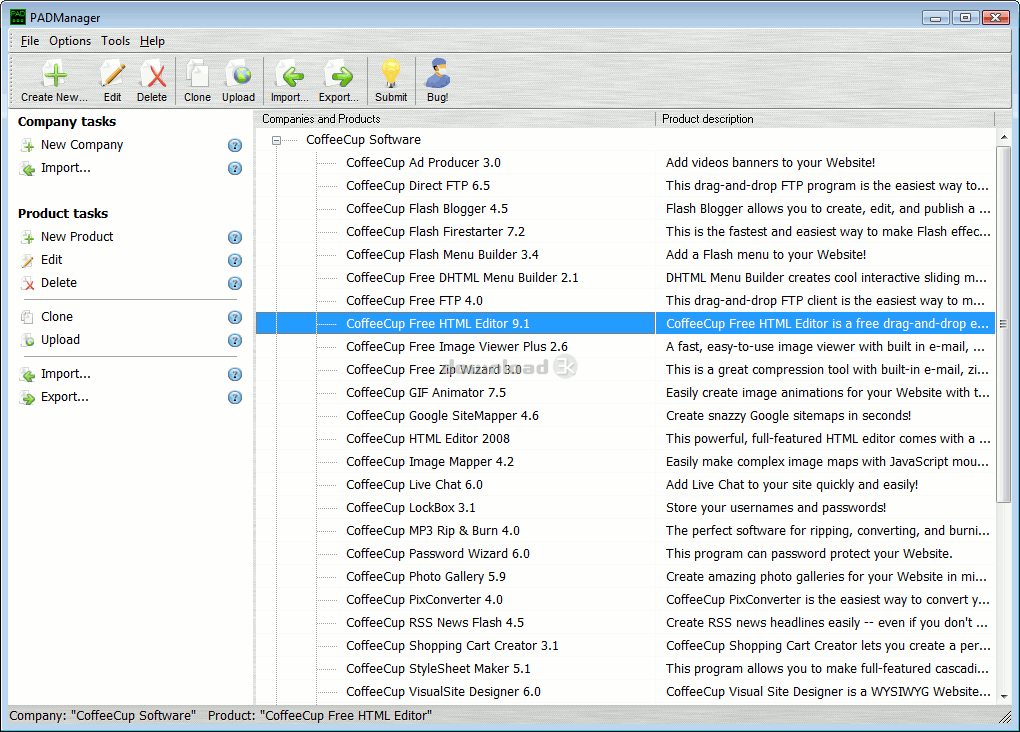Open help icon beside Product tasks Edit
The height and width of the screenshot is (732, 1020).
[x=235, y=260]
